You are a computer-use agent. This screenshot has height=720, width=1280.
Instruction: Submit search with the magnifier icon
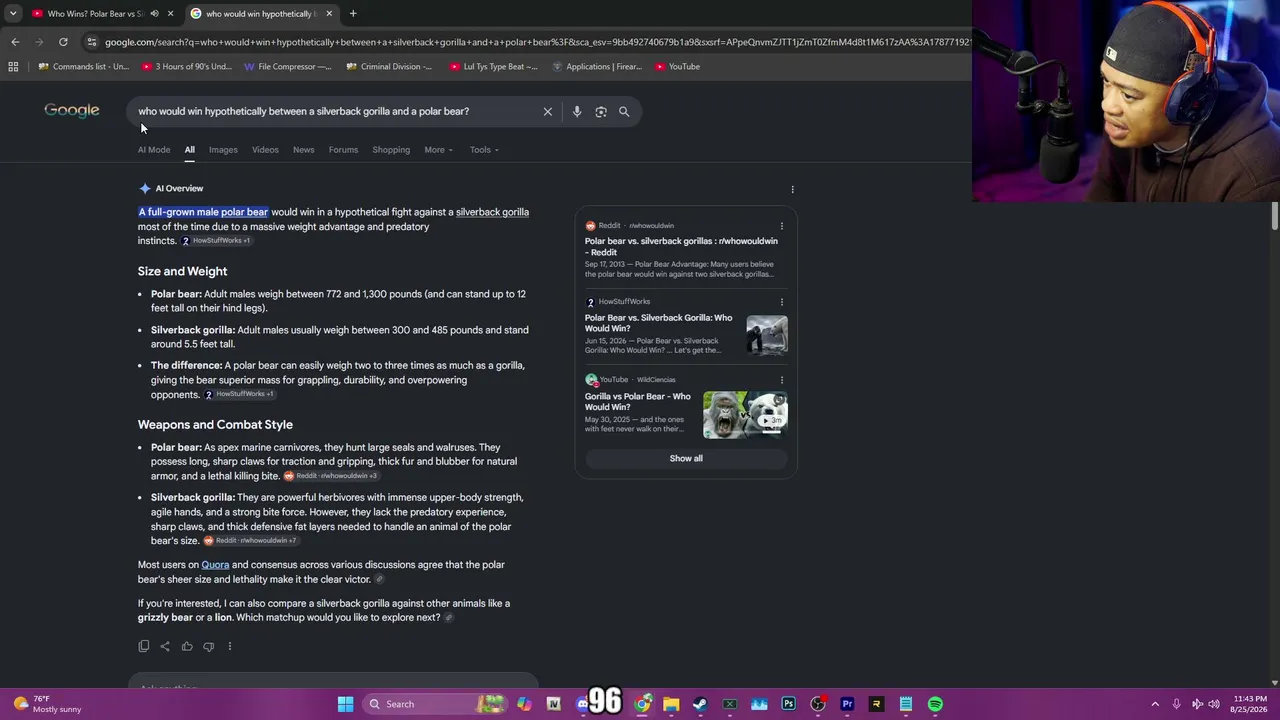(624, 112)
